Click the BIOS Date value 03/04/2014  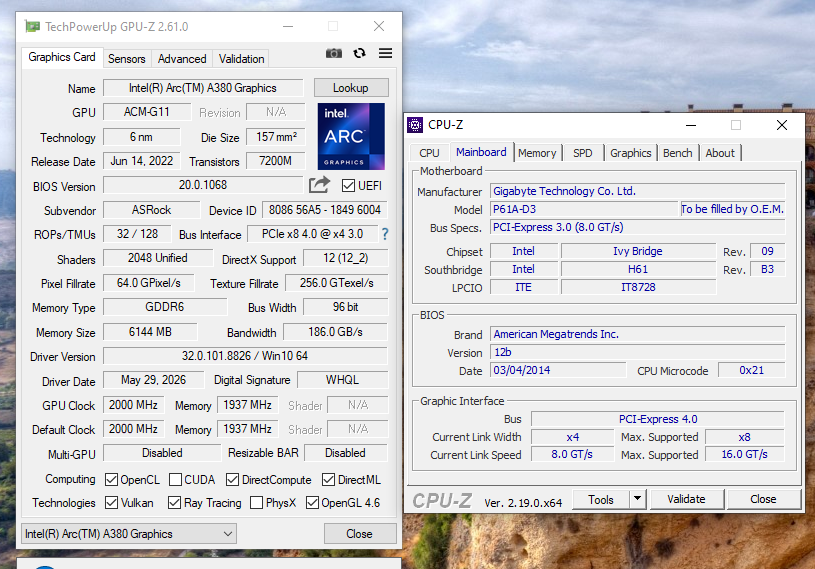pyautogui.click(x=558, y=370)
